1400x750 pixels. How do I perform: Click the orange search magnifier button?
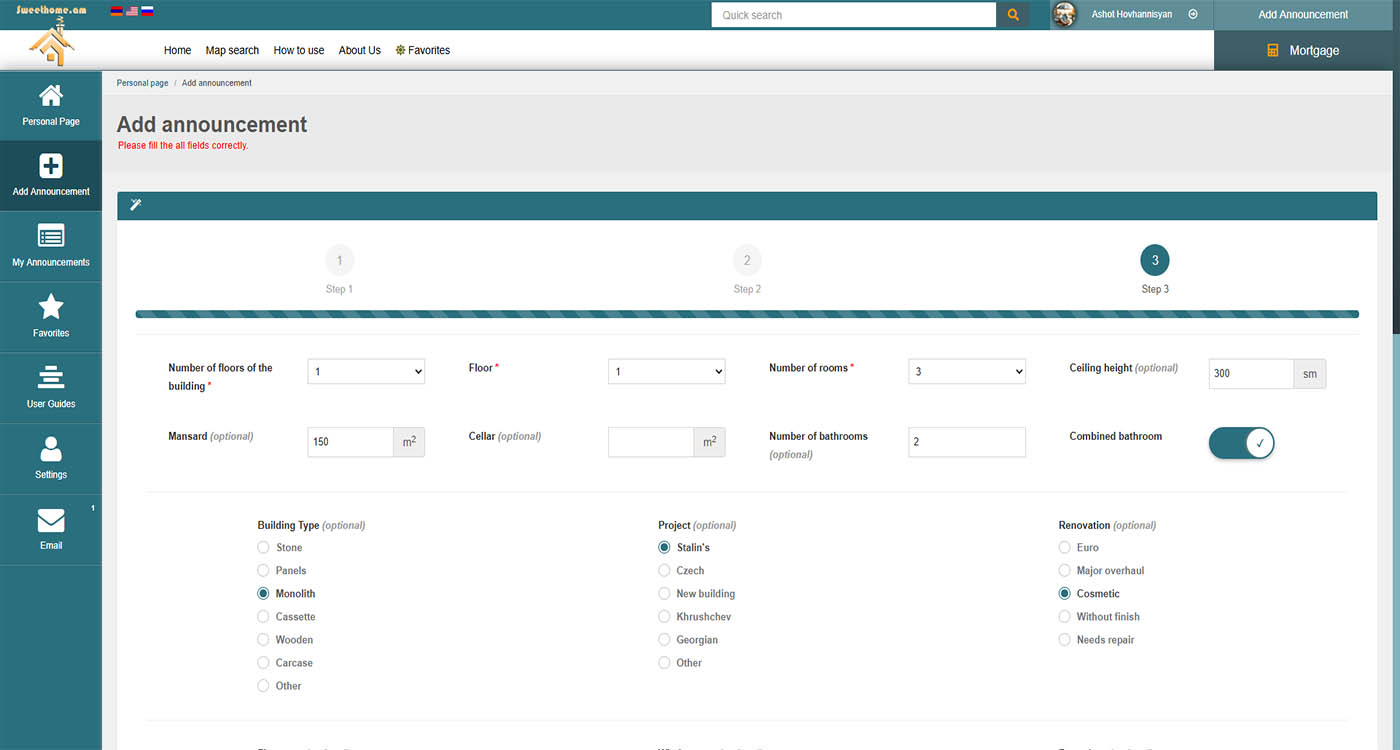(1013, 15)
